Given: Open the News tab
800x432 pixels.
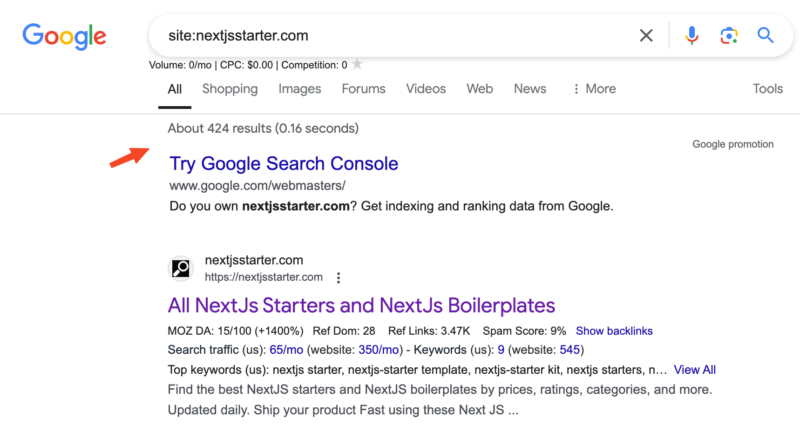Looking at the screenshot, I should tap(530, 89).
